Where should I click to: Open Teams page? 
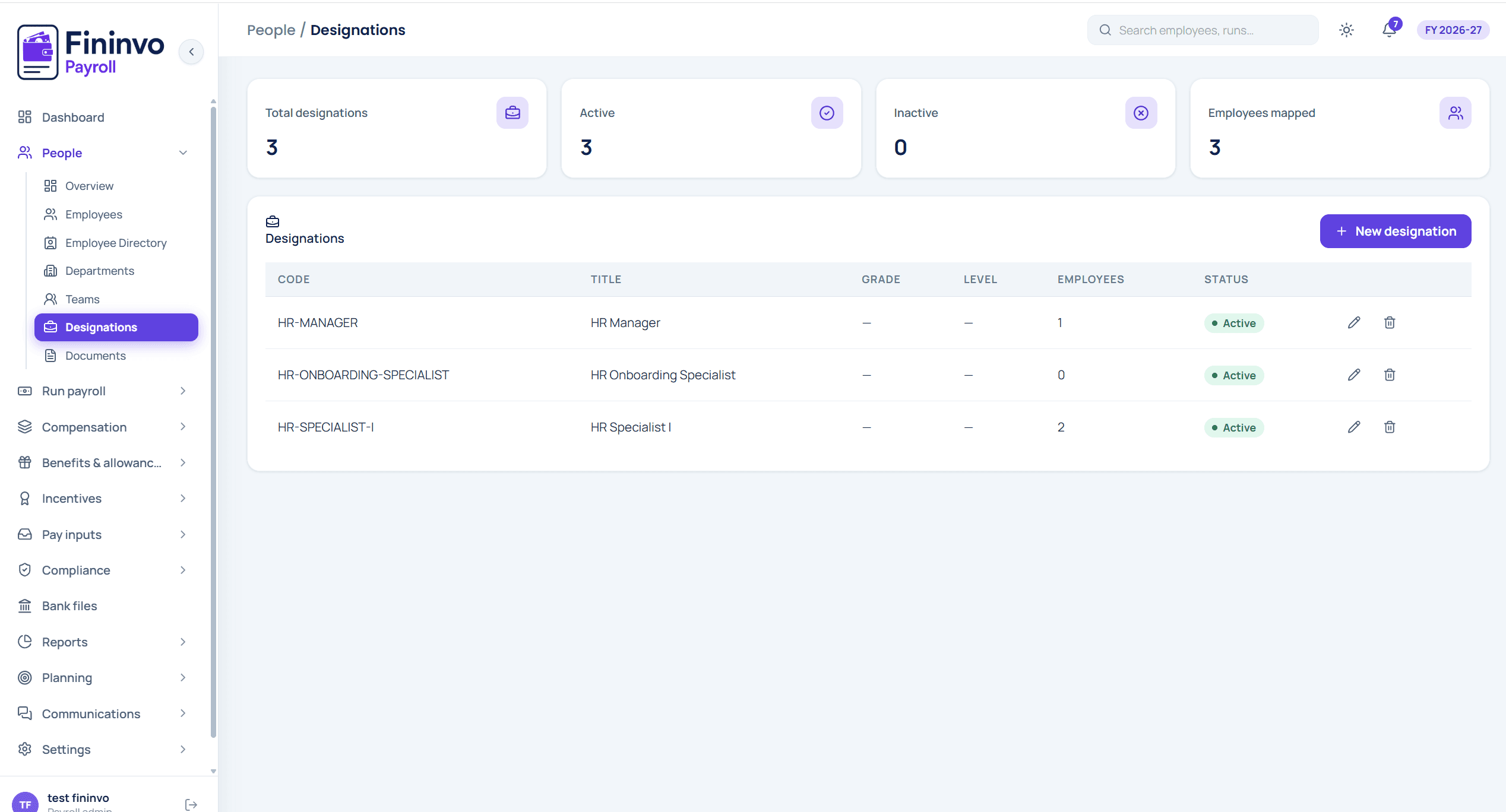click(116, 299)
